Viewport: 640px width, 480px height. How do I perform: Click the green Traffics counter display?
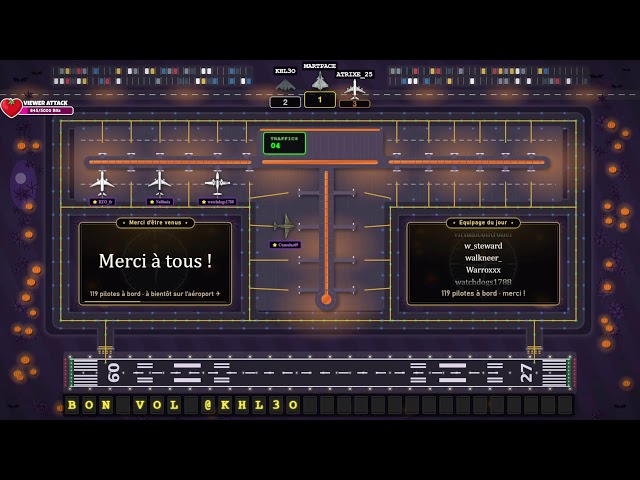click(x=284, y=143)
